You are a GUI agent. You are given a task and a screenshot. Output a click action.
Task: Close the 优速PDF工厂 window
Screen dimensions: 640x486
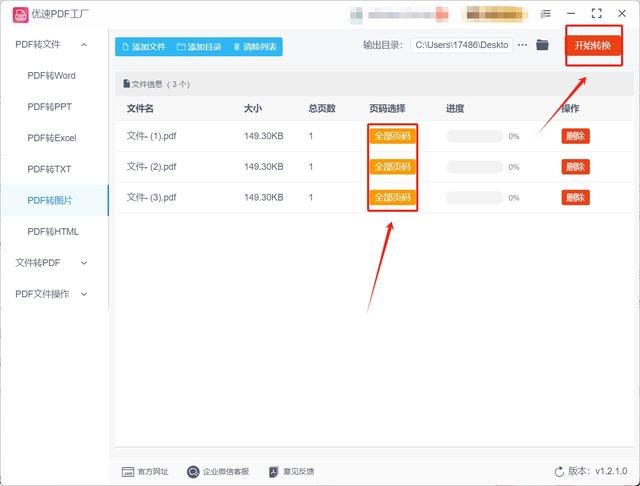622,13
